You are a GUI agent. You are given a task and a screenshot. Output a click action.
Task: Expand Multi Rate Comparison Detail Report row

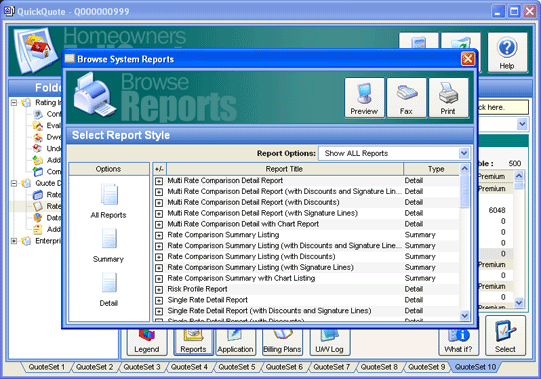[x=159, y=181]
